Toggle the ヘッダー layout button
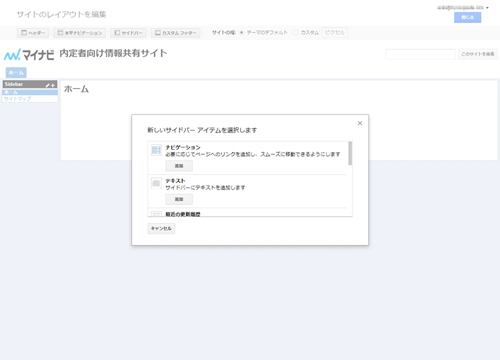 coord(33,33)
